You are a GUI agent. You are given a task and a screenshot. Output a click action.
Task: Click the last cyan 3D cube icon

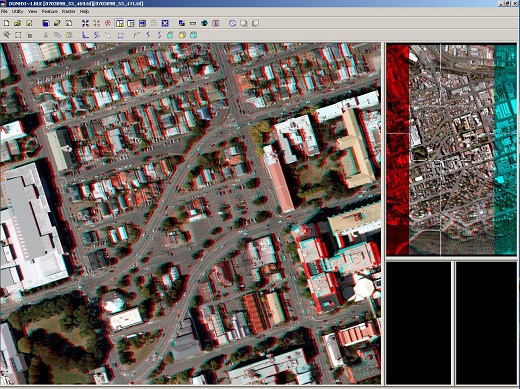click(193, 35)
